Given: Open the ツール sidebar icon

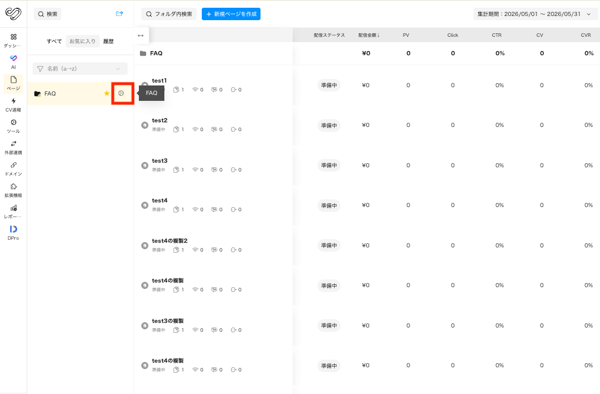Looking at the screenshot, I should coord(13,122).
